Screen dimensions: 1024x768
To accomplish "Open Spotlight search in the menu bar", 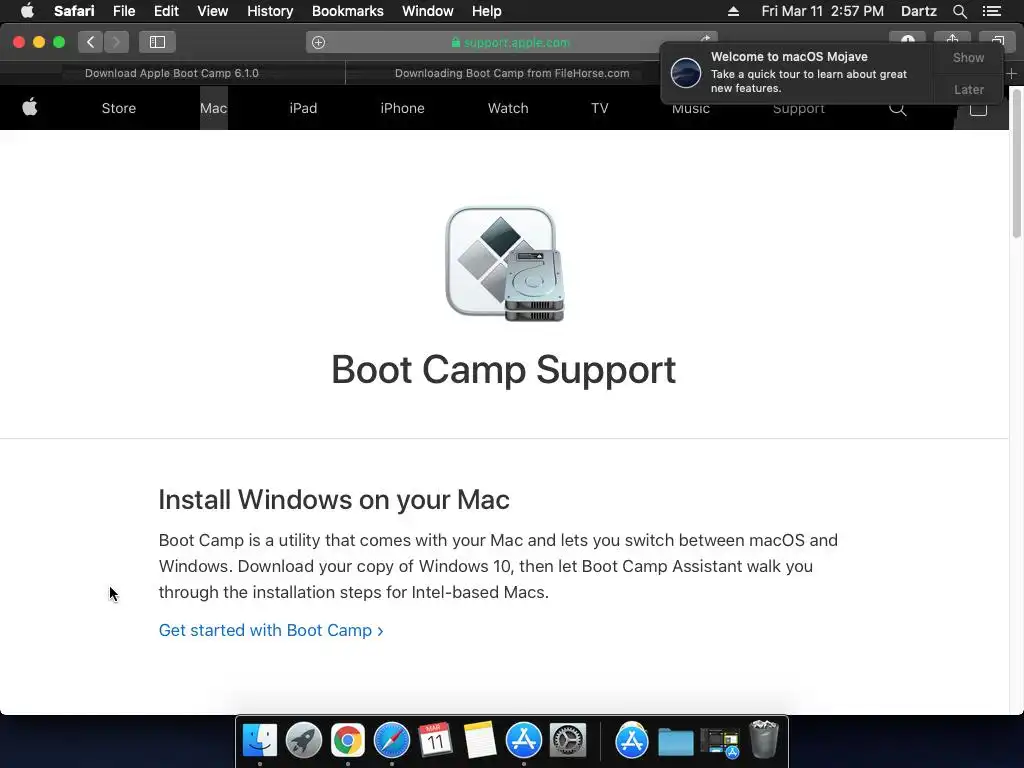I will 959,11.
